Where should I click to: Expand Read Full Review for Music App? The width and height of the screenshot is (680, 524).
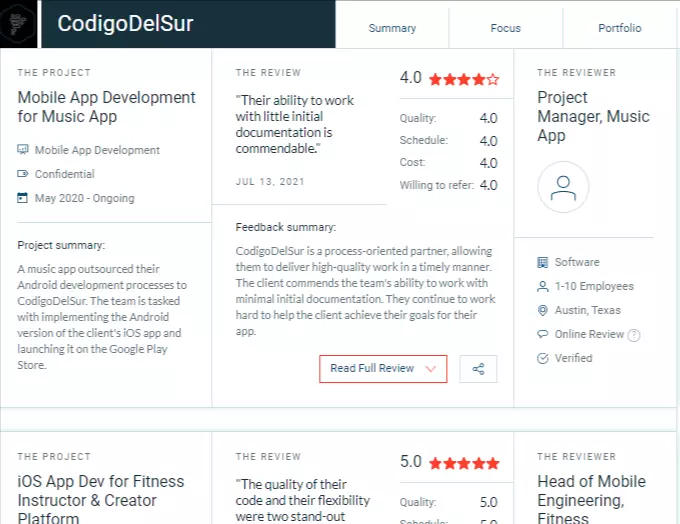383,369
